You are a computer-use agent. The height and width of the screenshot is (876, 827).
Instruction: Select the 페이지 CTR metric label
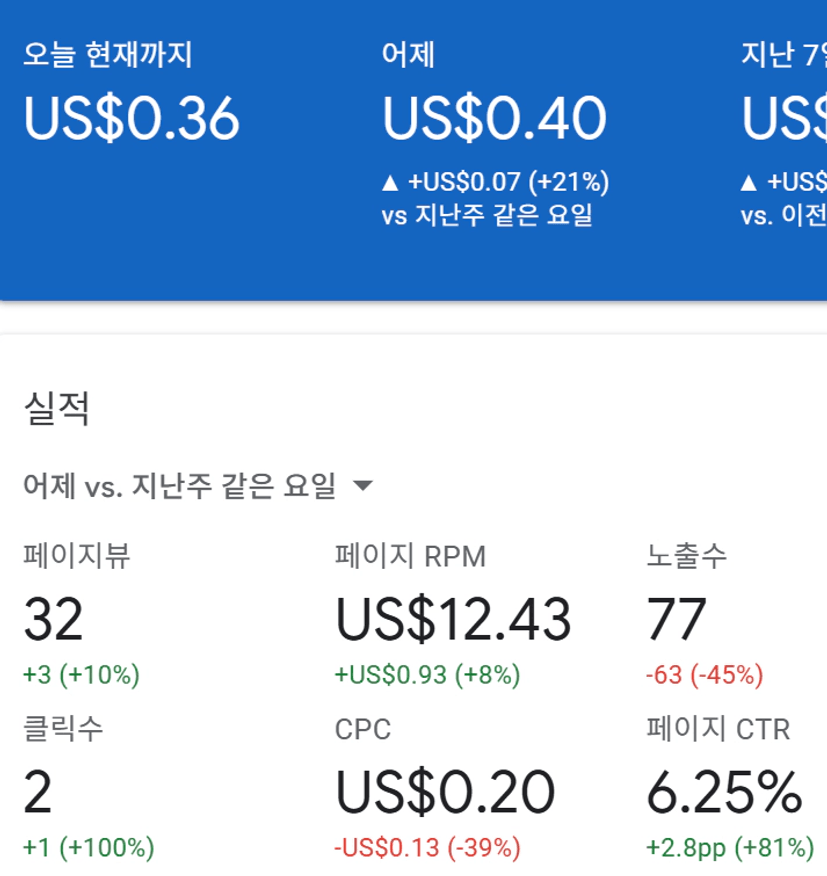point(718,730)
